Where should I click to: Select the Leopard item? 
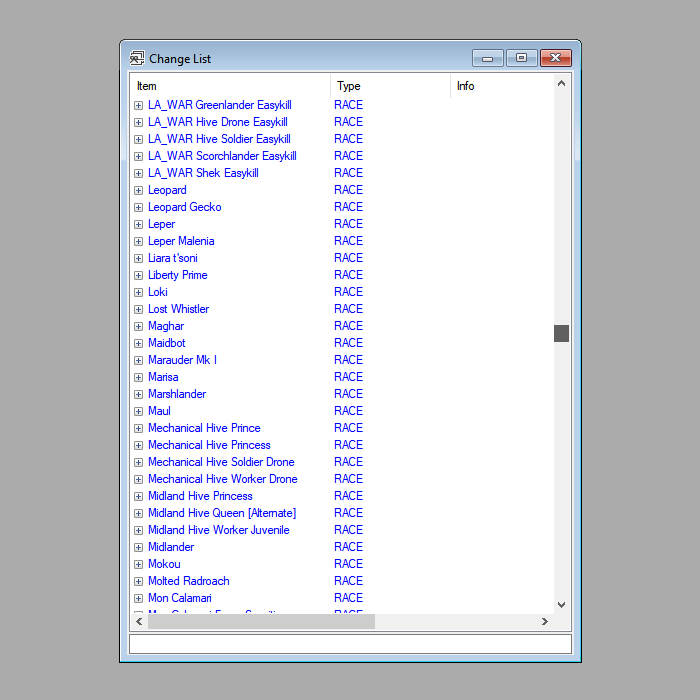167,190
